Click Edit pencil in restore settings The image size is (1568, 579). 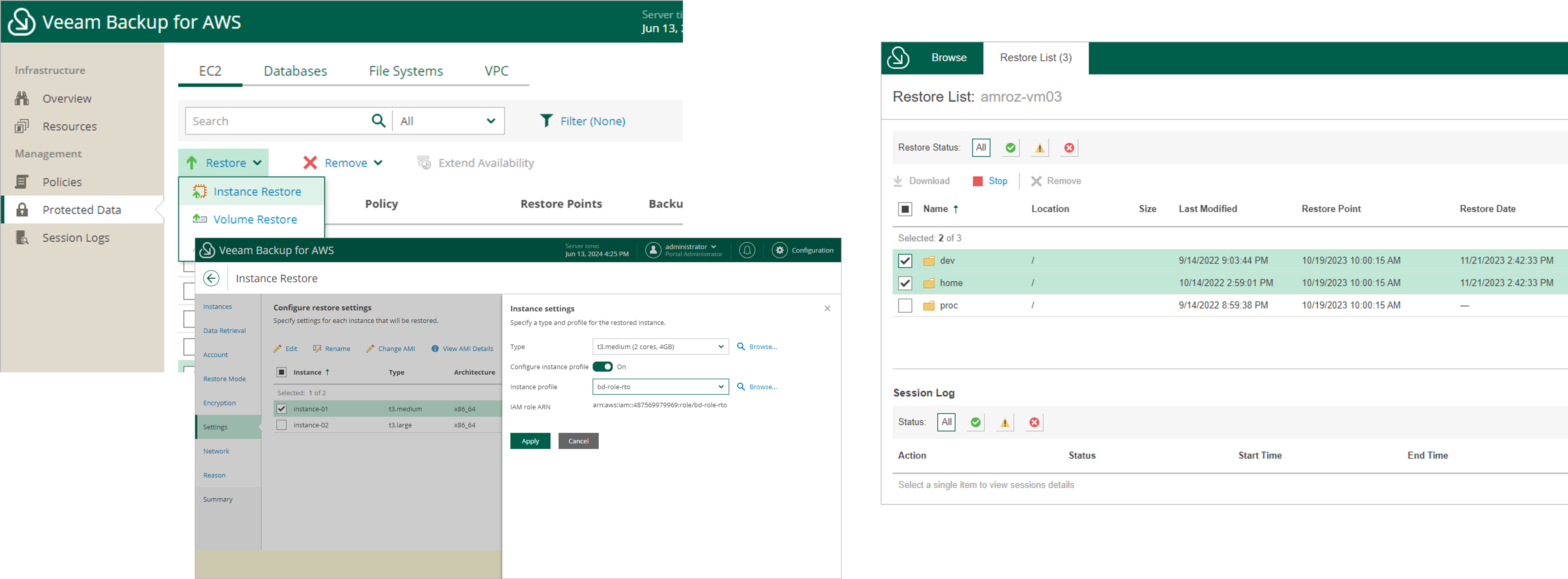[286, 349]
